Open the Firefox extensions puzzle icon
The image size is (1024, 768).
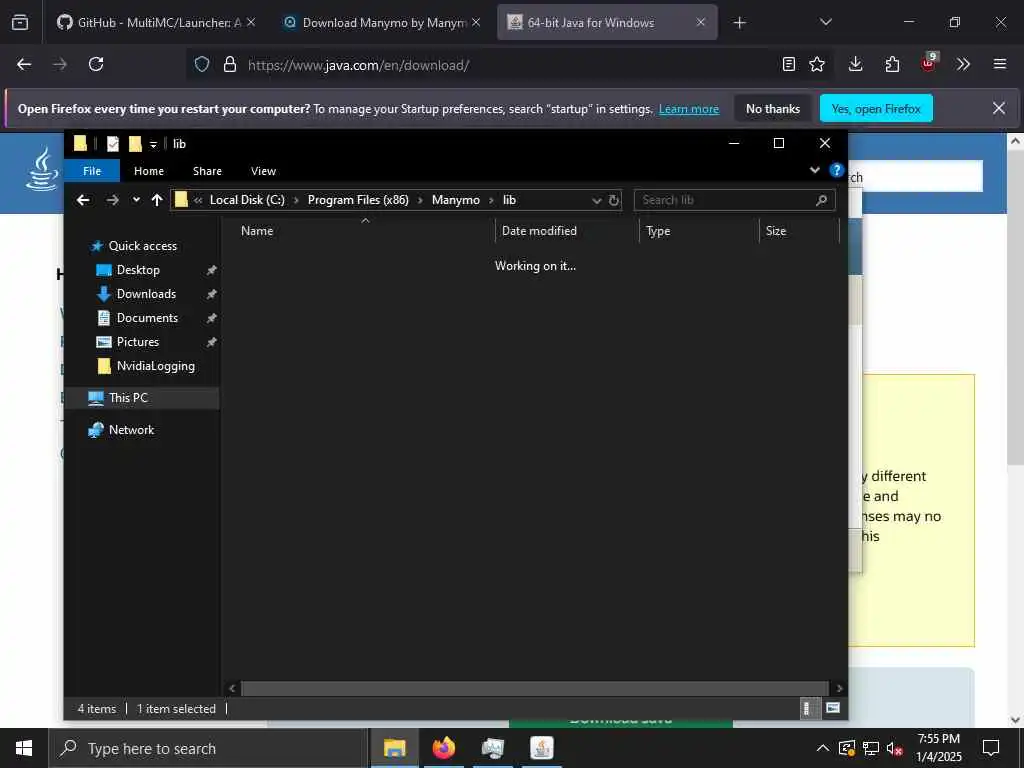click(x=892, y=64)
